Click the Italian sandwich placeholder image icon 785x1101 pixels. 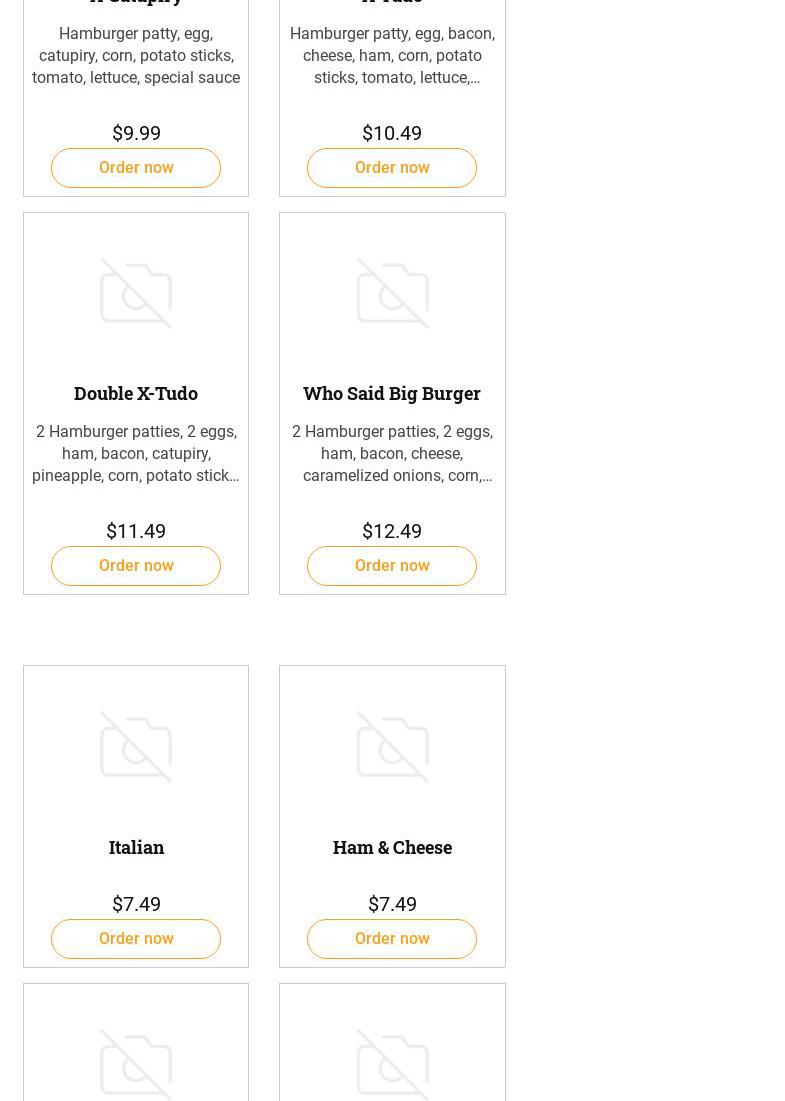[136, 746]
